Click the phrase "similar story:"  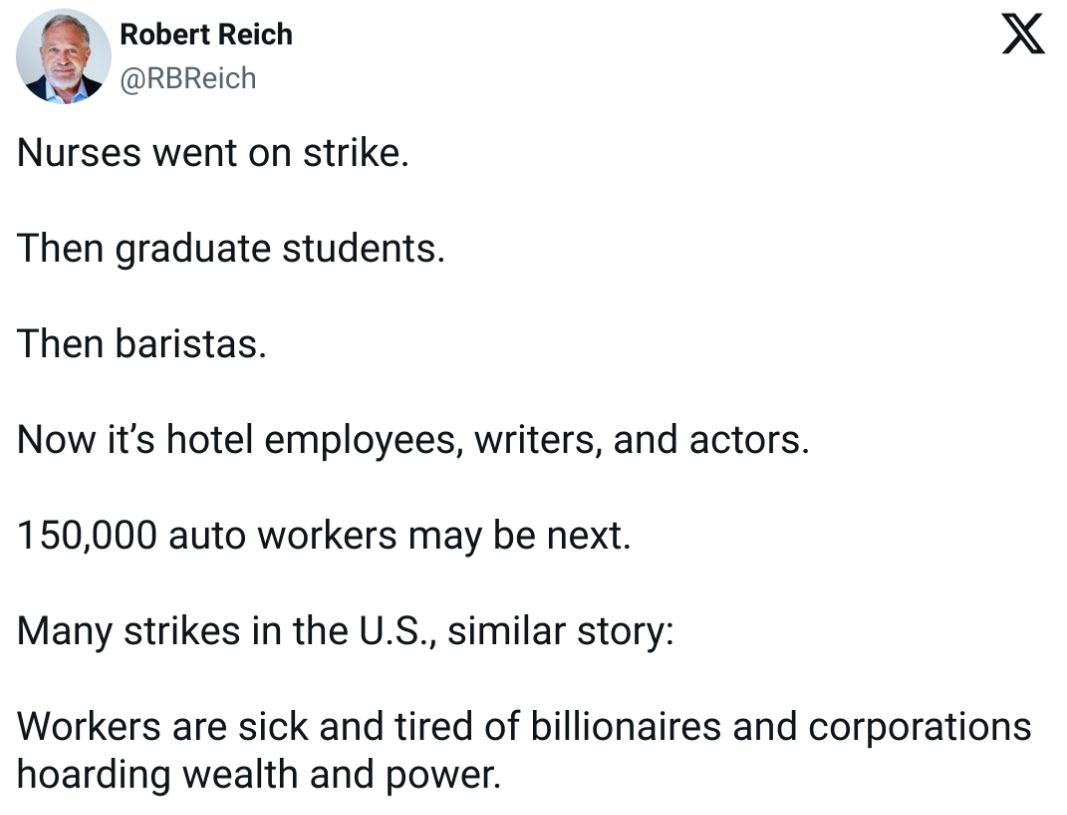click(x=561, y=633)
